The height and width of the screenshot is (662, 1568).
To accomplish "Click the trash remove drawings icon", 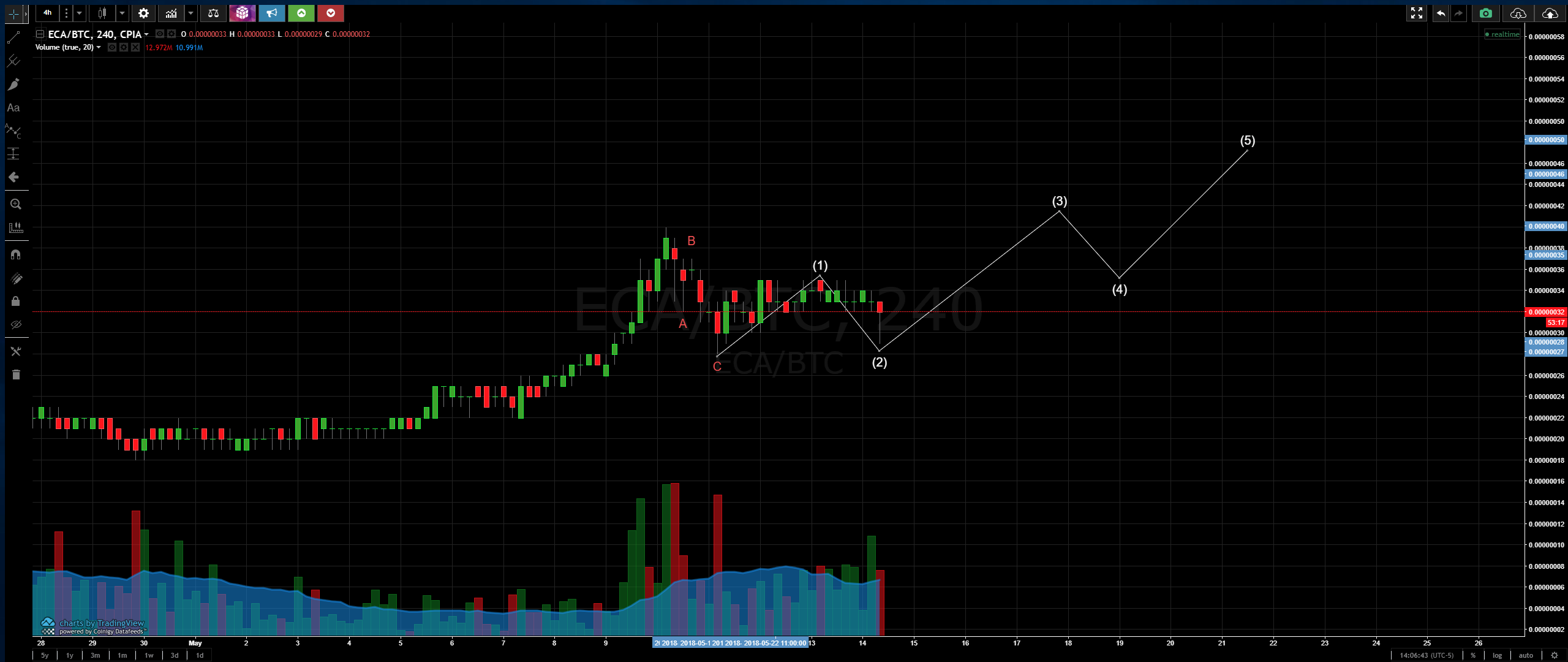I will [x=16, y=375].
